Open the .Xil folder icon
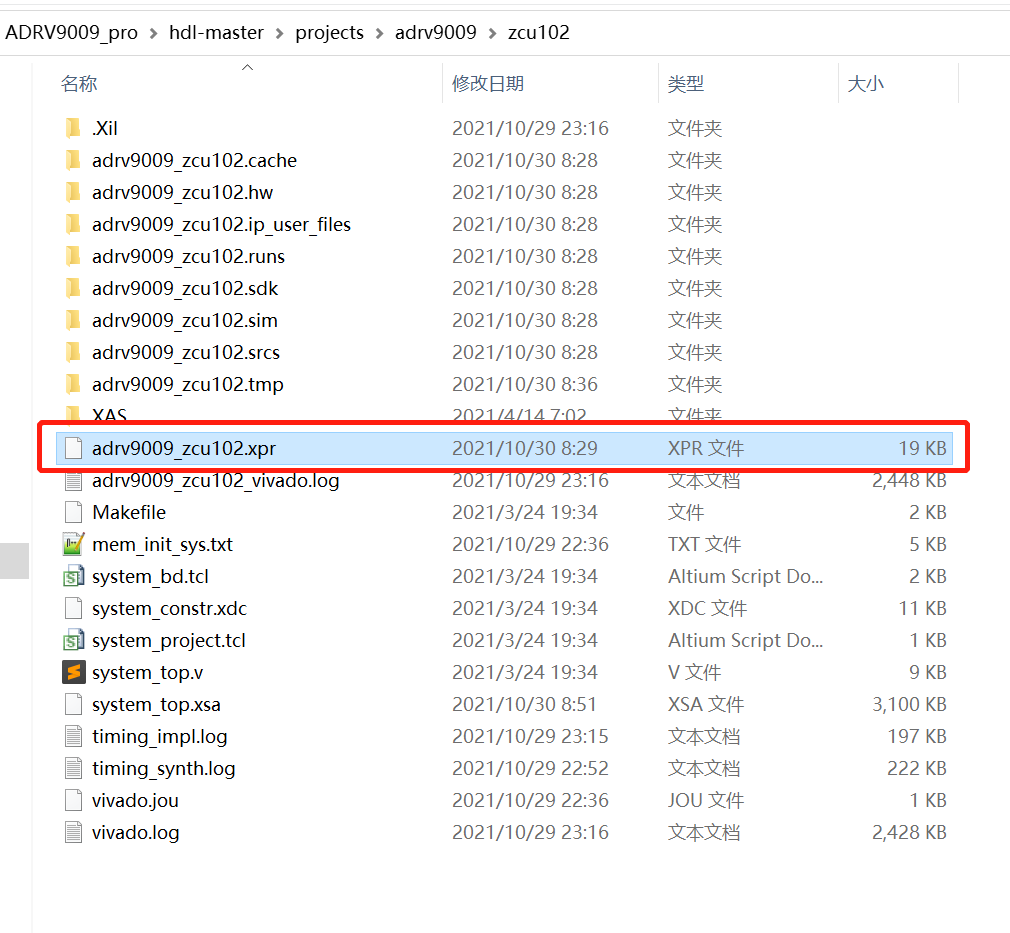This screenshot has height=933, width=1010. tap(73, 128)
